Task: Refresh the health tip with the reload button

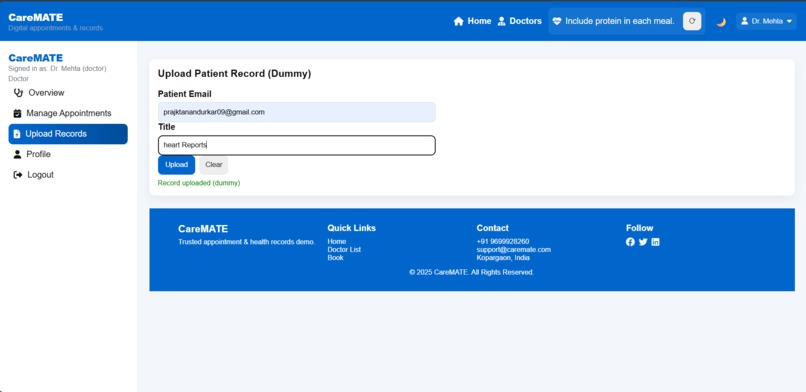Action: pos(692,21)
